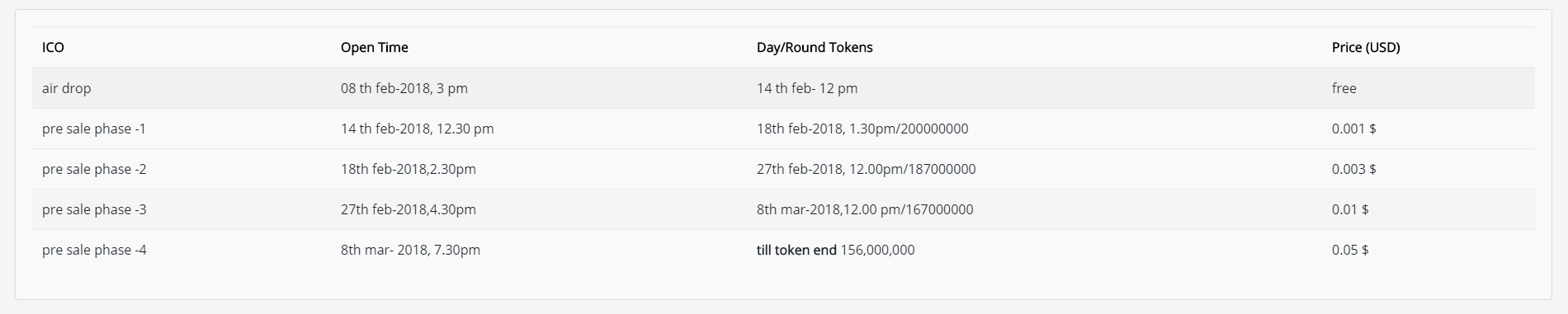
Task: Select the 0.05 $ price cell
Action: click(1350, 250)
